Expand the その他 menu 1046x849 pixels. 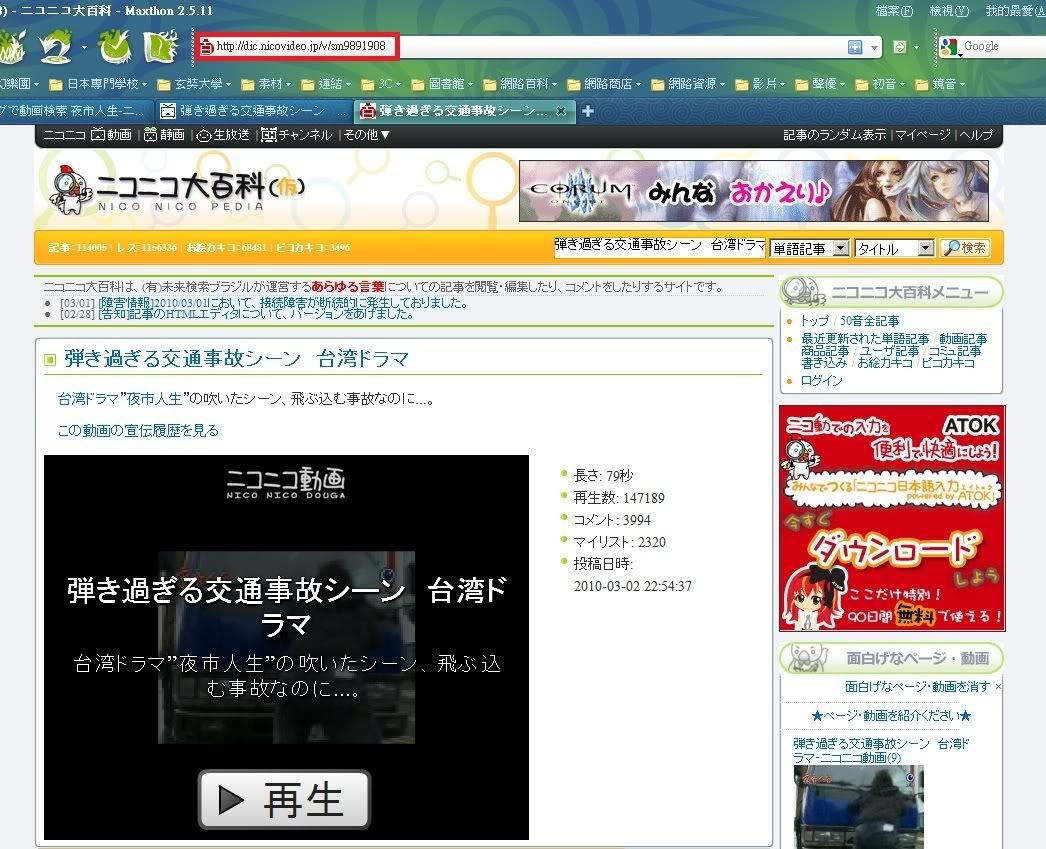coord(367,135)
